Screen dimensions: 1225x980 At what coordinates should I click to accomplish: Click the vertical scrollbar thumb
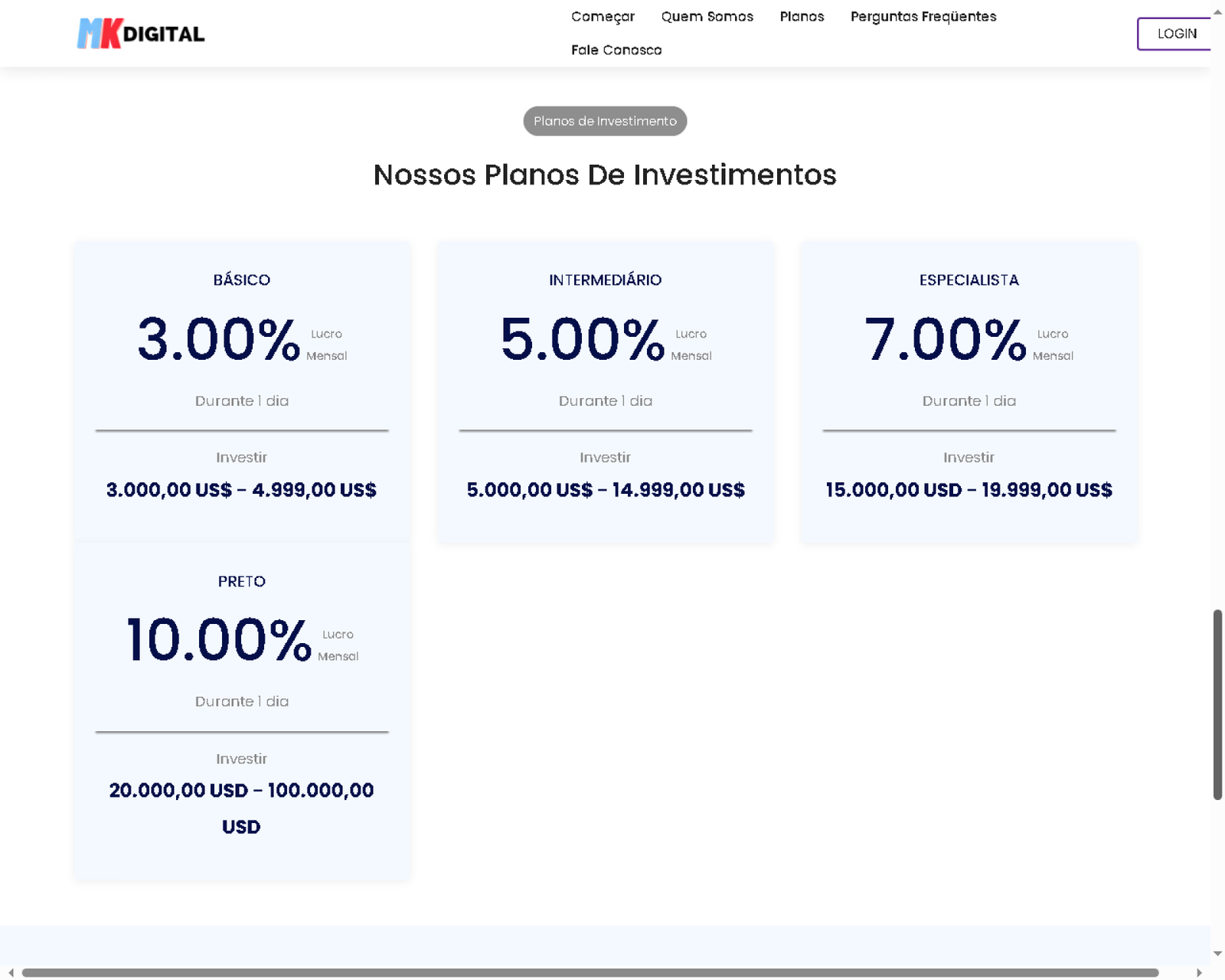[1217, 704]
